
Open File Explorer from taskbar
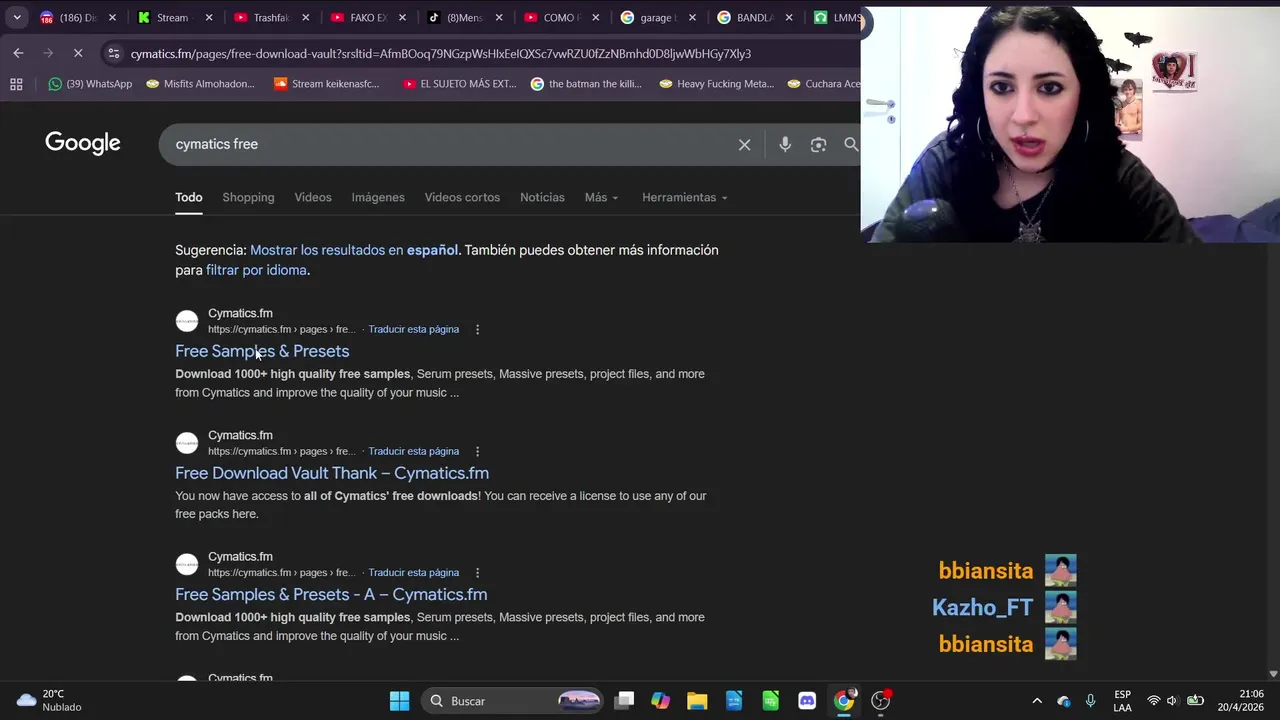coord(697,701)
